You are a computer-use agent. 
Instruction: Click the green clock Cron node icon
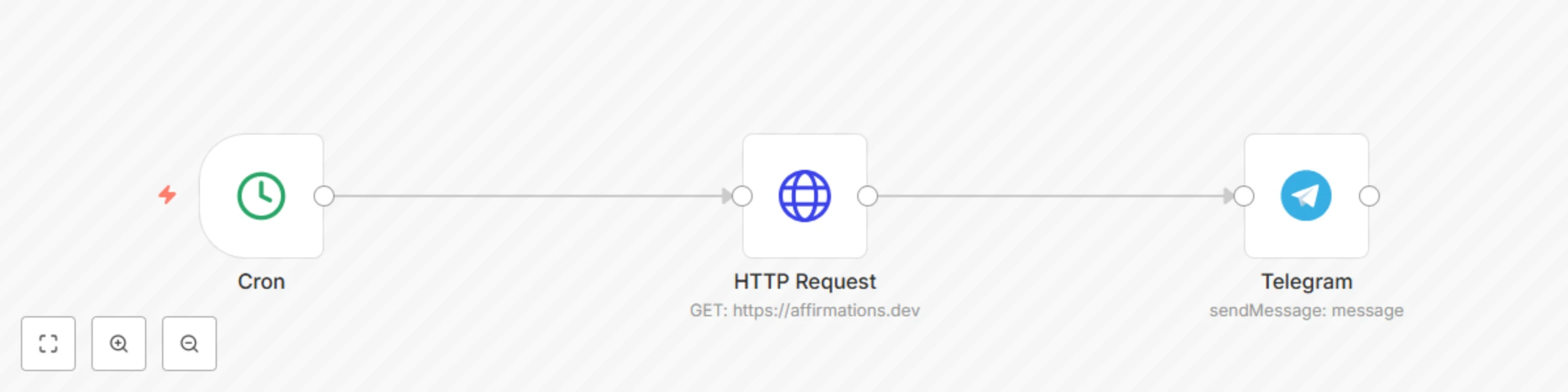click(261, 196)
